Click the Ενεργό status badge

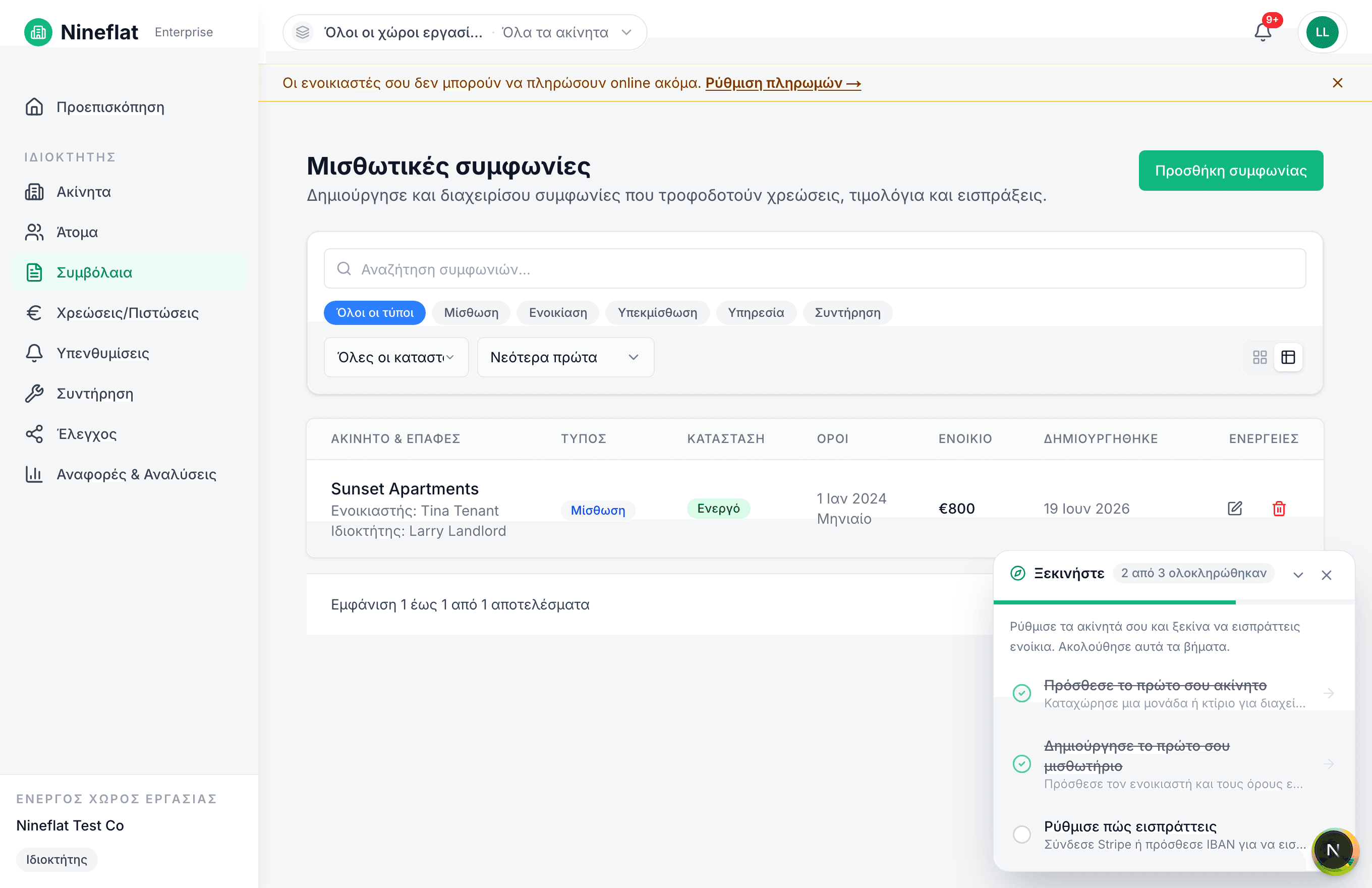(718, 509)
